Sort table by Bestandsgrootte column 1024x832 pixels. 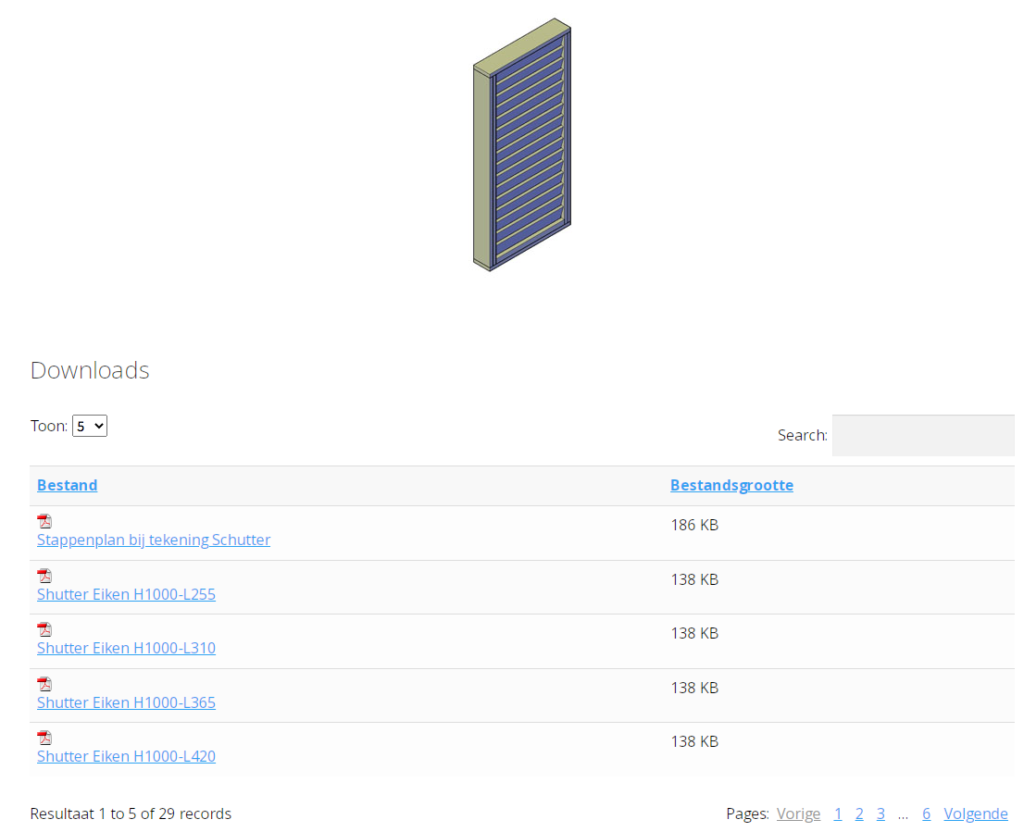(x=731, y=485)
